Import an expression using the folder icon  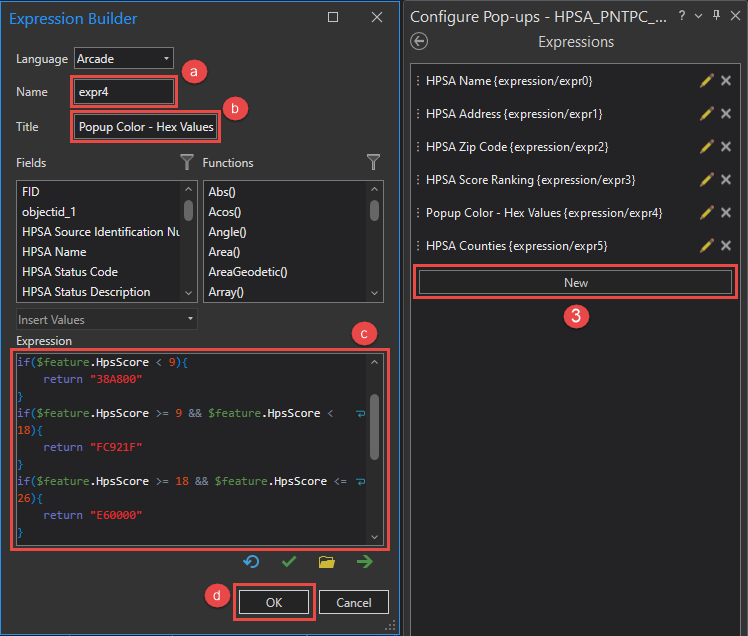coord(327,562)
